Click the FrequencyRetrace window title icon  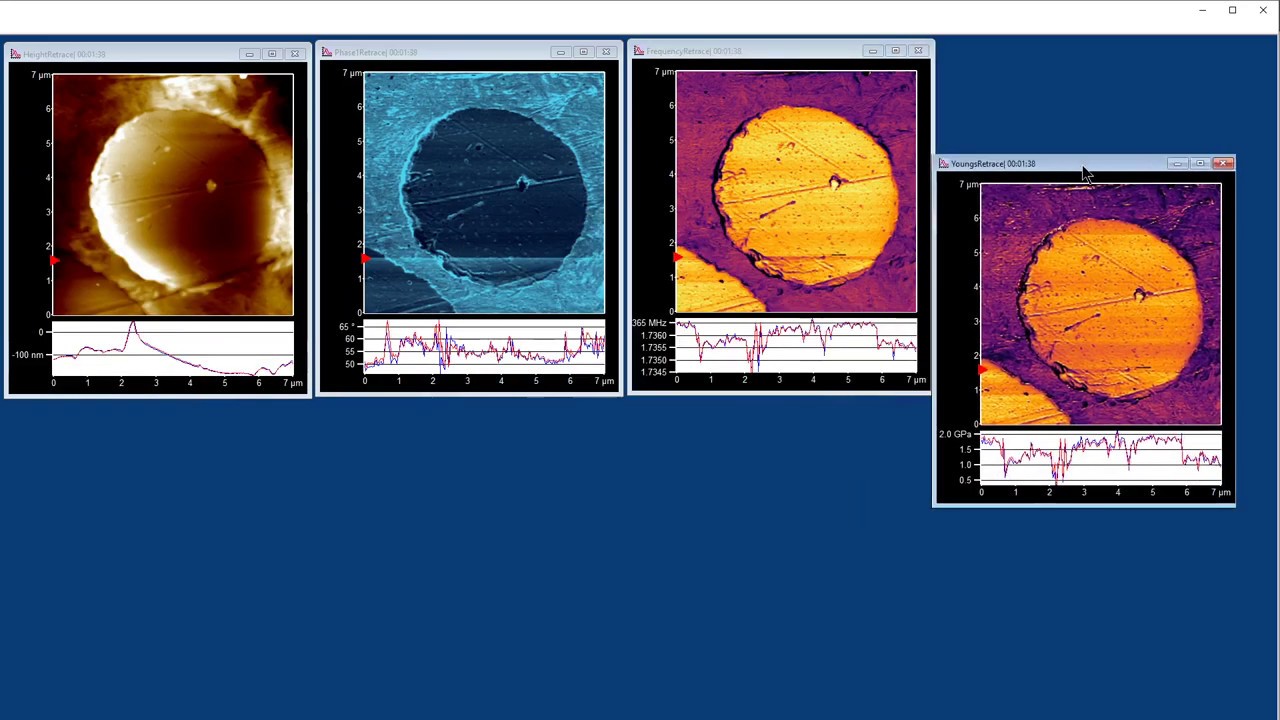(639, 51)
